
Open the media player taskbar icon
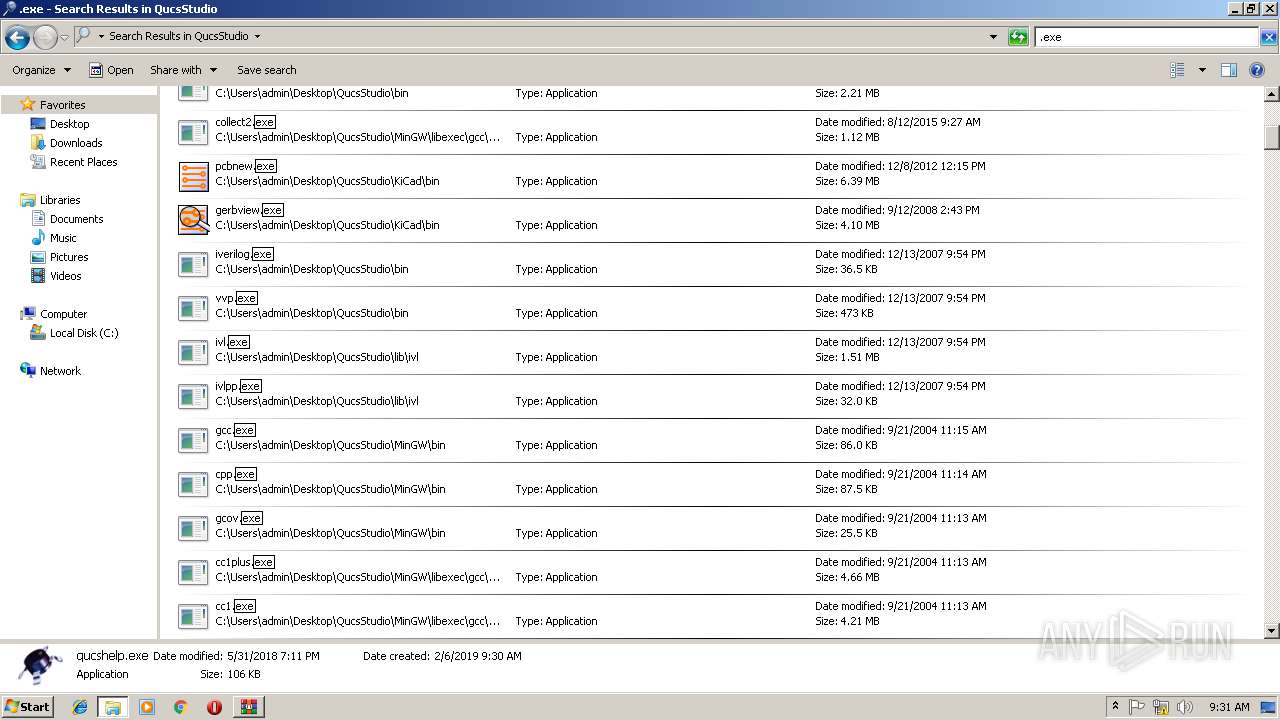(x=147, y=707)
